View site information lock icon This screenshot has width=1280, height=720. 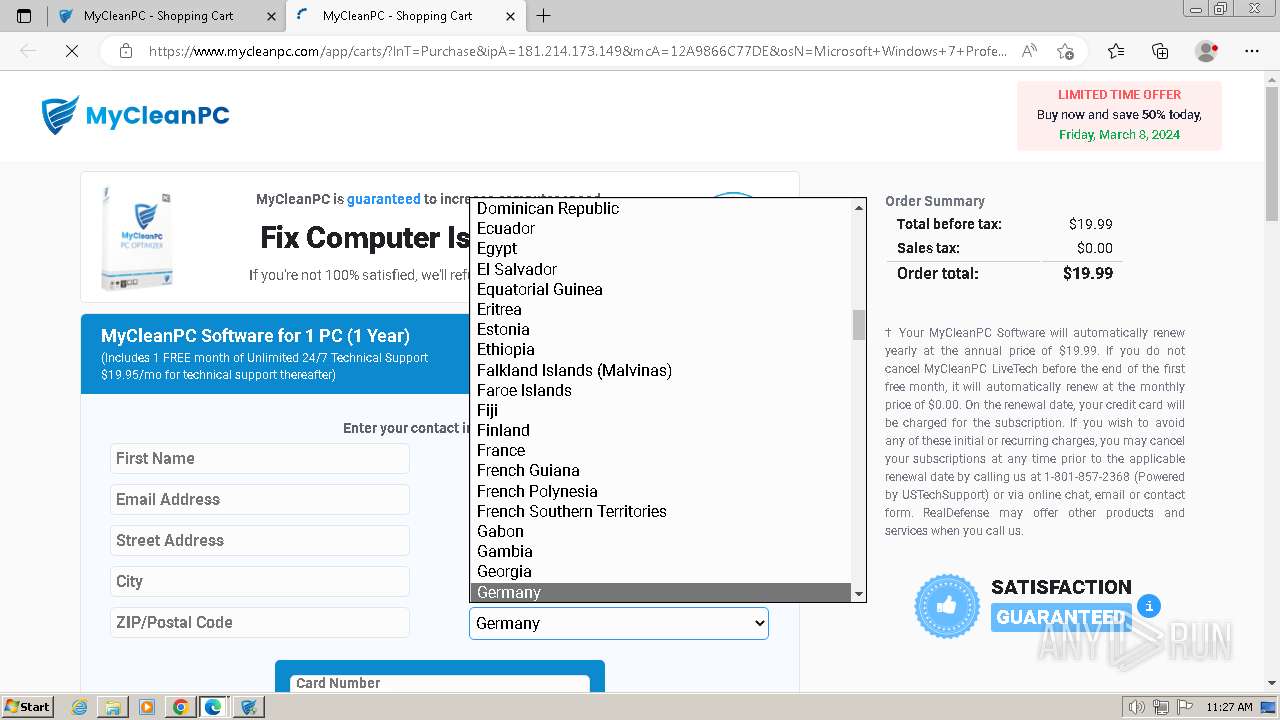(125, 51)
